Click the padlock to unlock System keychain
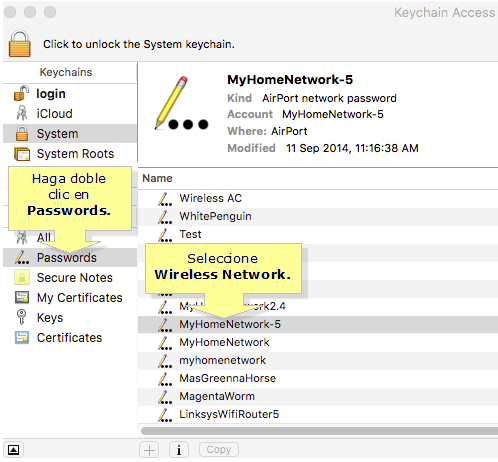 coord(20,44)
